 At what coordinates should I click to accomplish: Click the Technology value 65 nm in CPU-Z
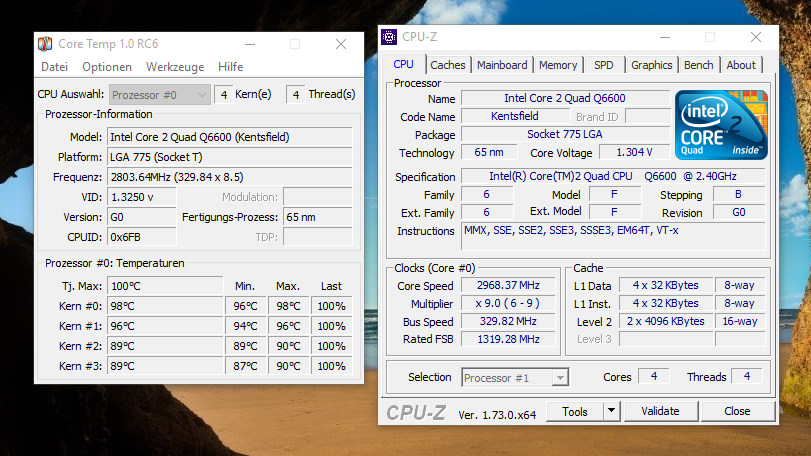point(489,153)
